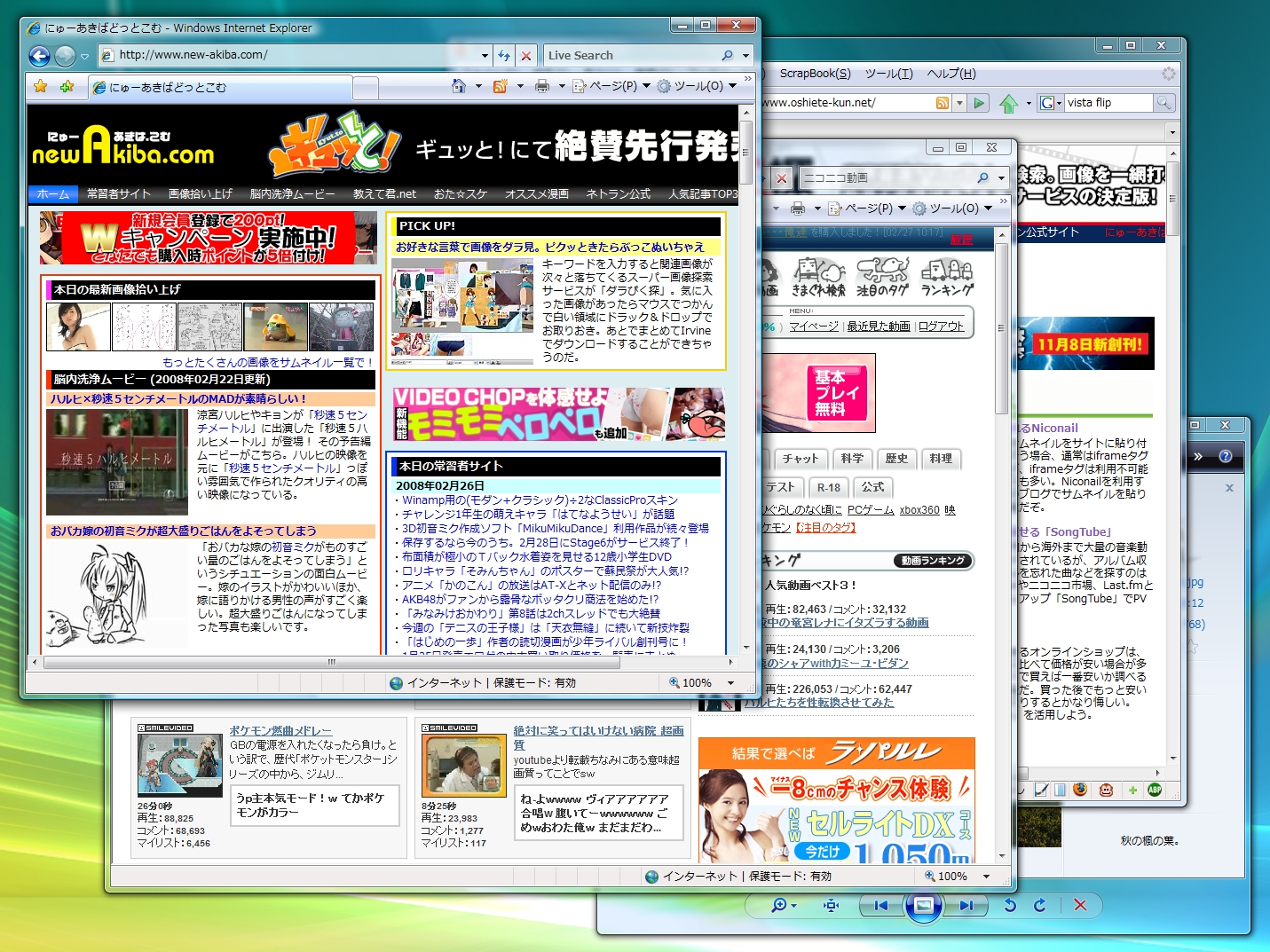Click 最近見た動画 link on niconico

point(879,327)
